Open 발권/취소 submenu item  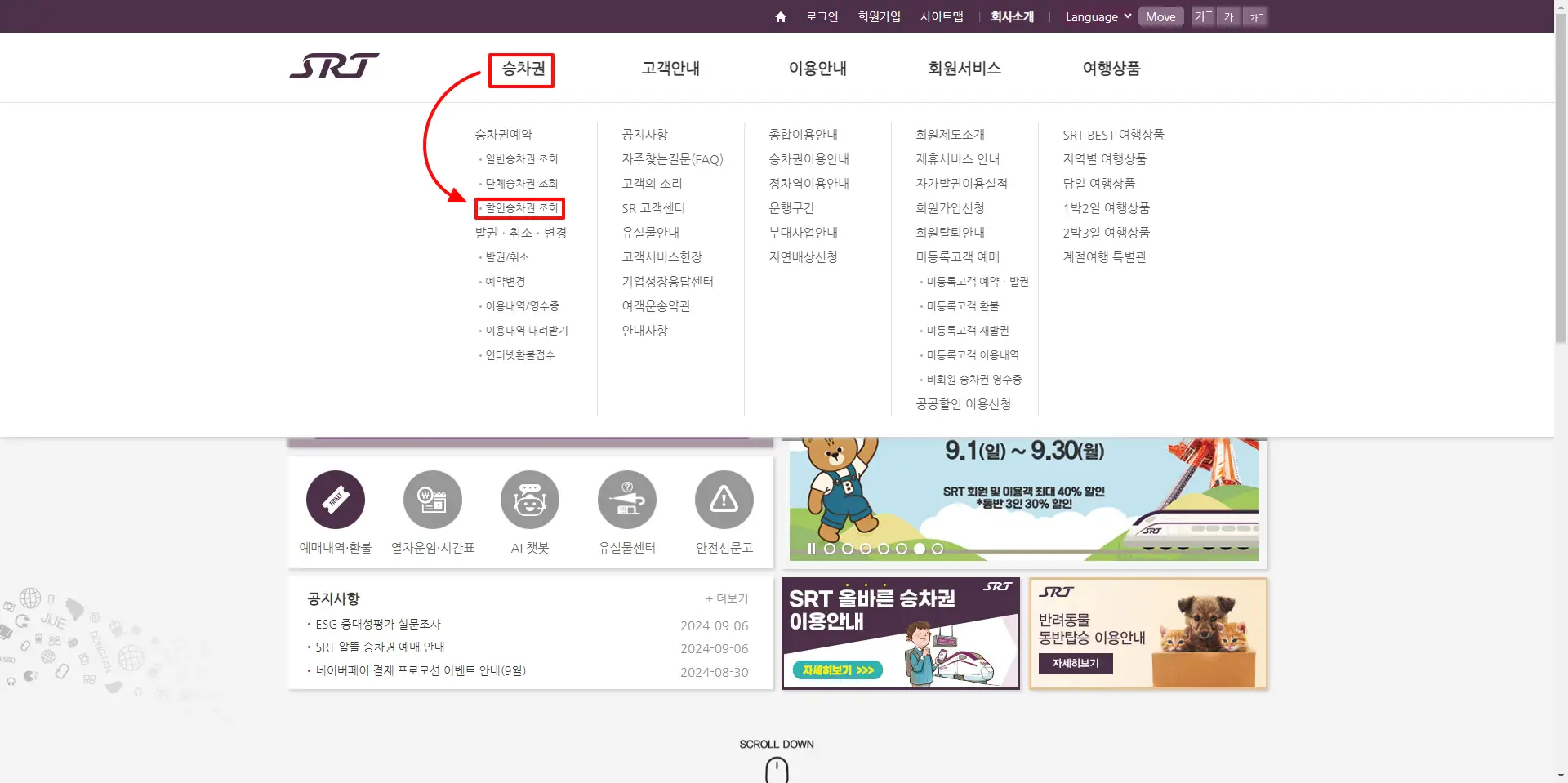pos(506,257)
